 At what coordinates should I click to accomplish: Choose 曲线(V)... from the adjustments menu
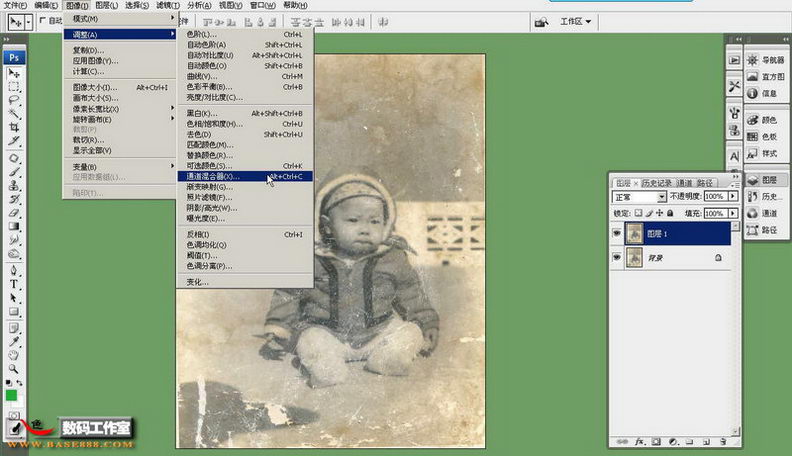pyautogui.click(x=245, y=76)
